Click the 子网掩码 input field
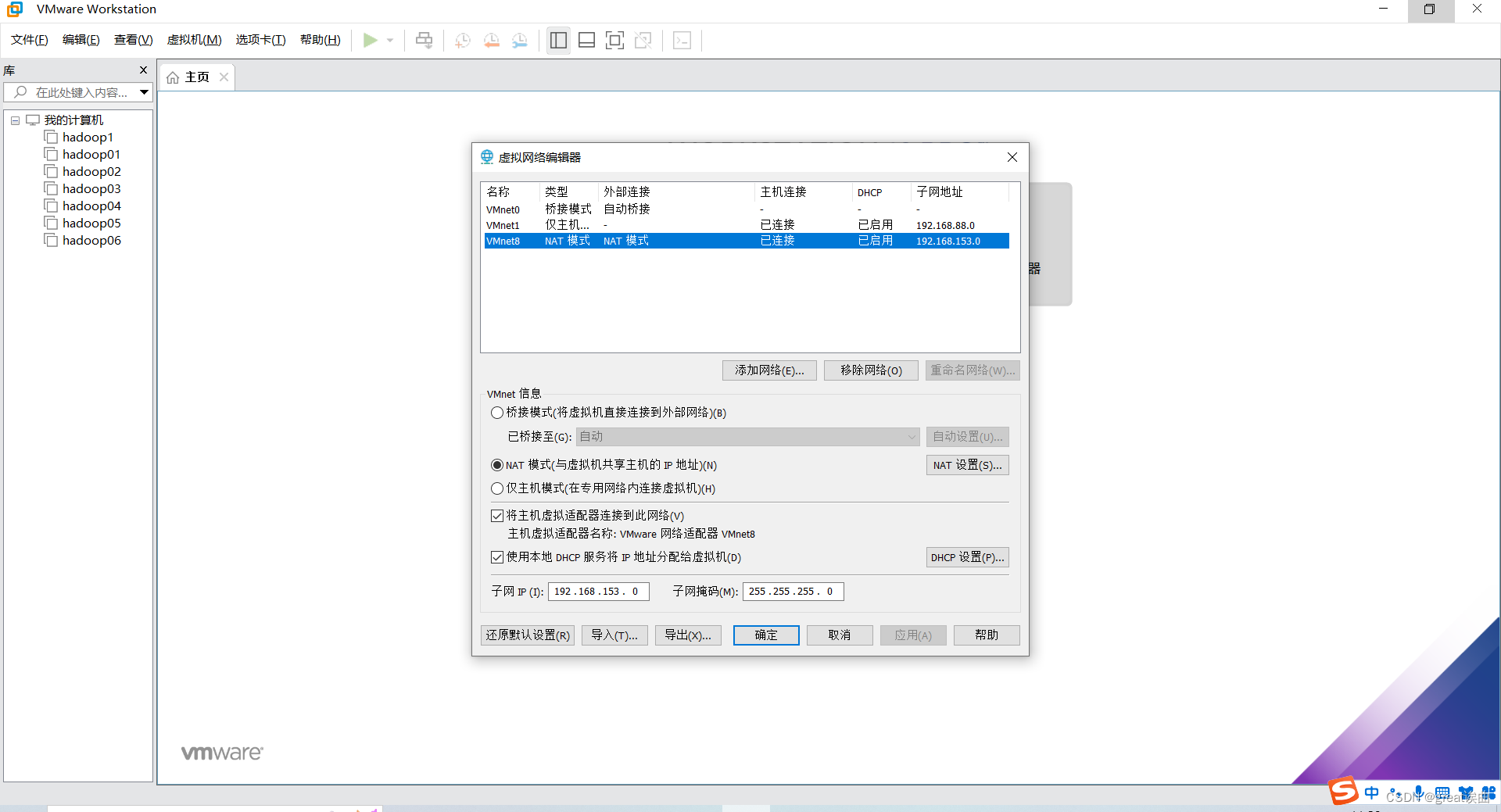This screenshot has width=1501, height=812. [x=793, y=592]
